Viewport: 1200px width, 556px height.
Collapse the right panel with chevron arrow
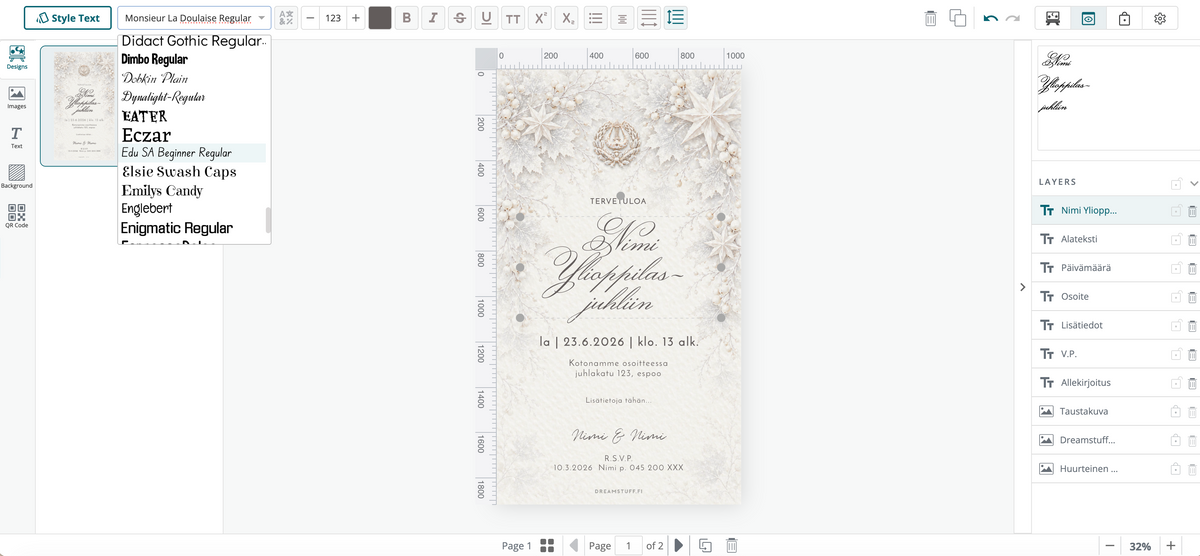pyautogui.click(x=1022, y=287)
